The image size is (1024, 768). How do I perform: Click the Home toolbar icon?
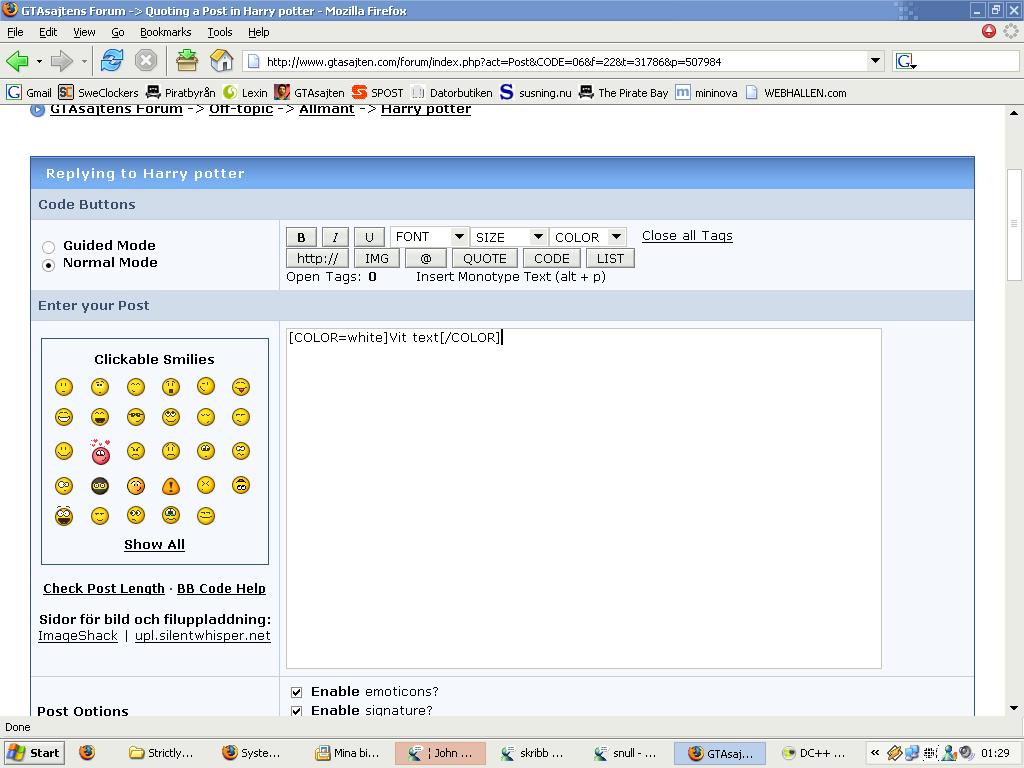click(x=221, y=61)
